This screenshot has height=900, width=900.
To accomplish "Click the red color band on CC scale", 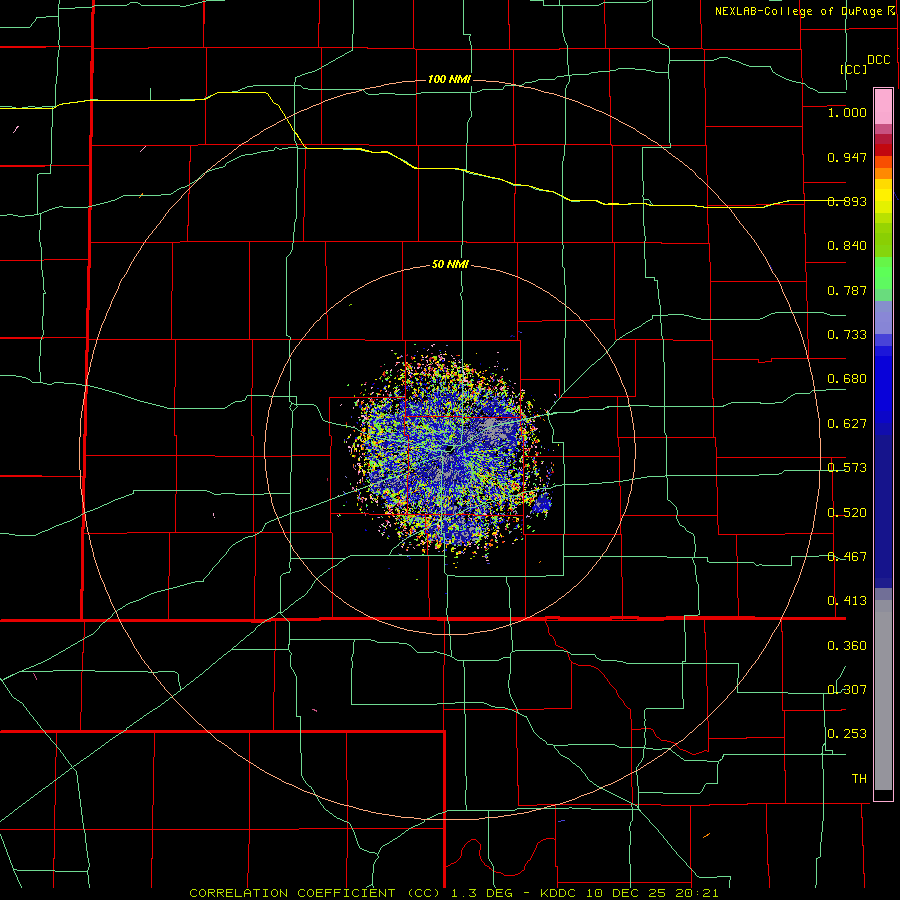I will pyautogui.click(x=883, y=150).
